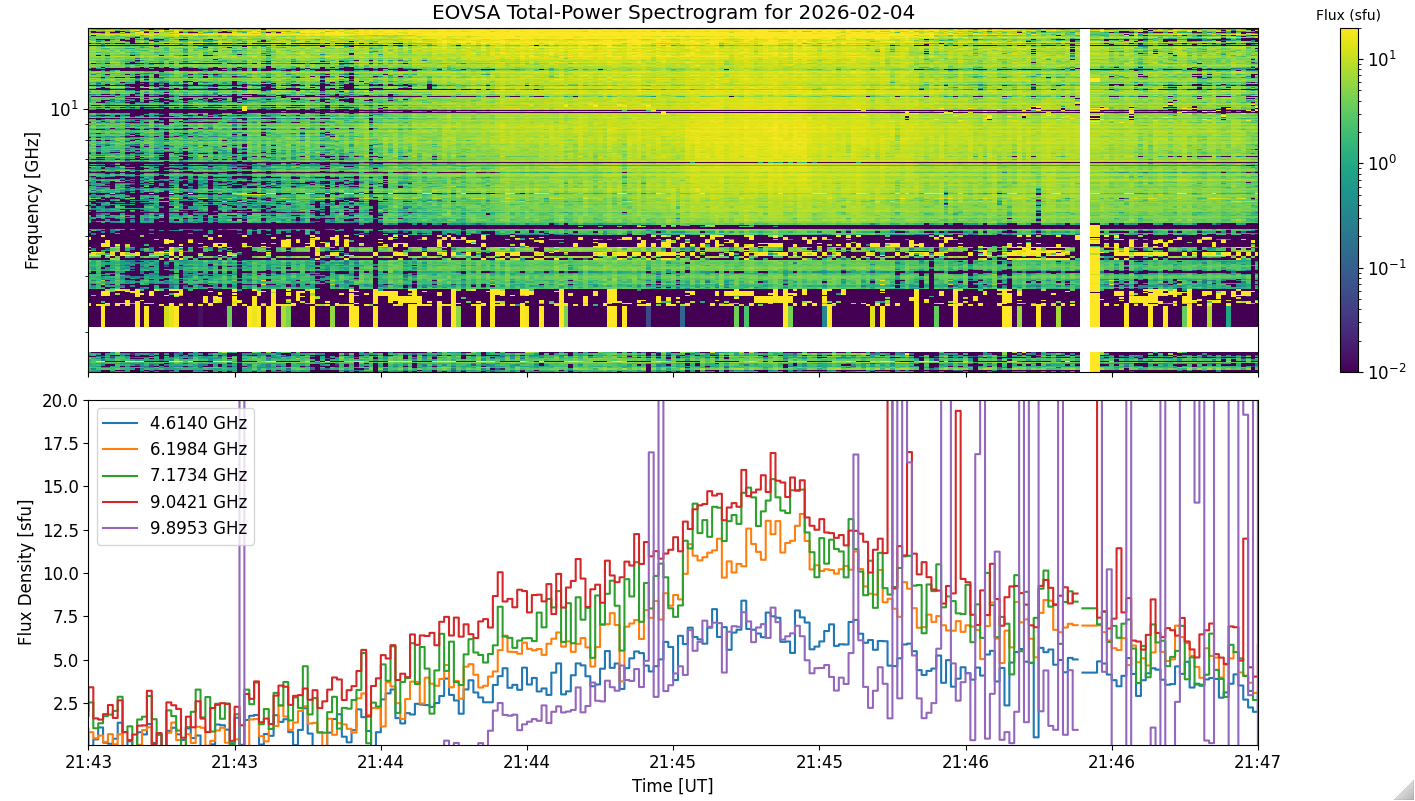
Task: Click the purple 9.8953 GHz legend line
Action: (x=119, y=528)
